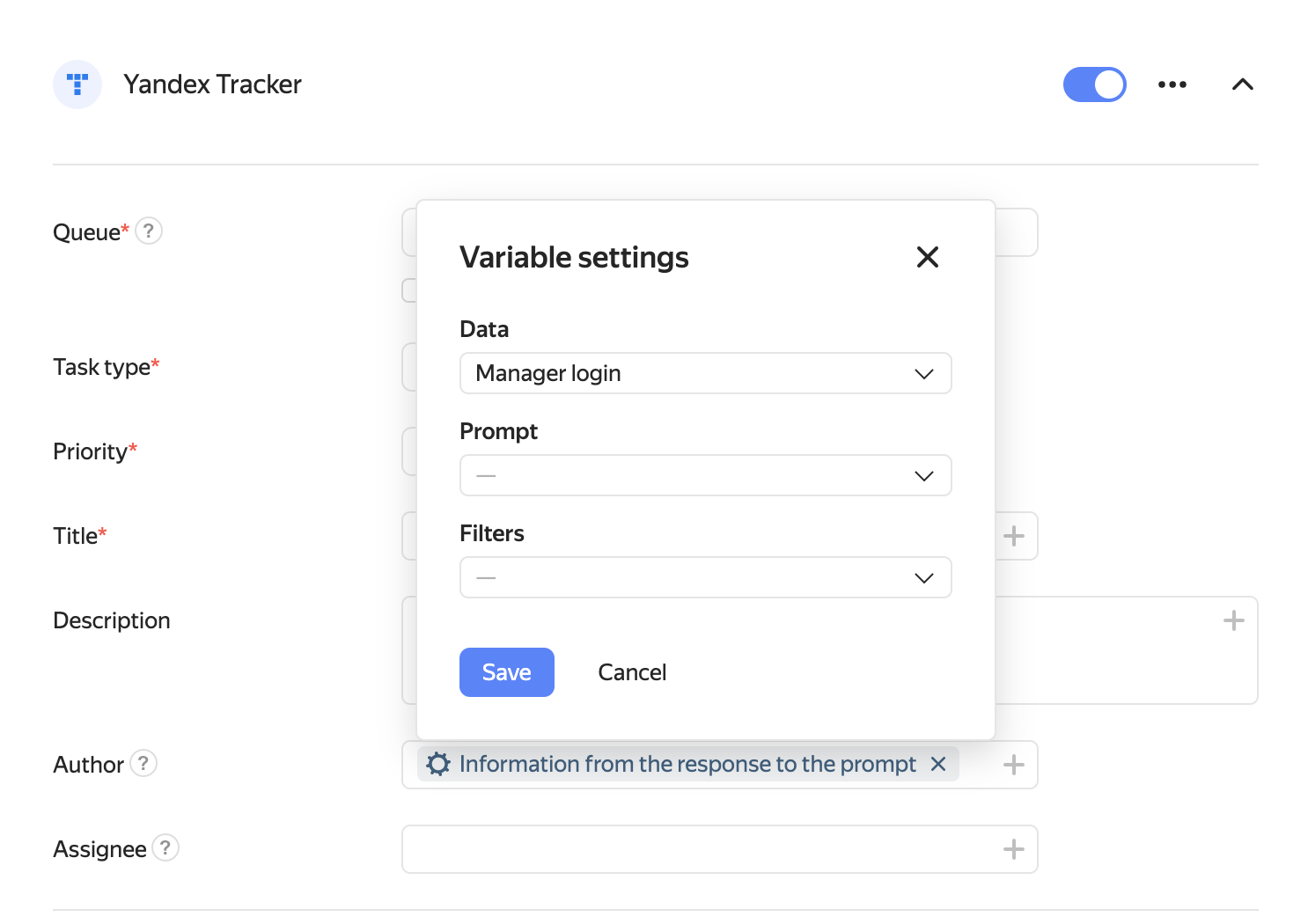The height and width of the screenshot is (924, 1308).
Task: Click the Yandex Tracker app logo
Action: point(77,84)
